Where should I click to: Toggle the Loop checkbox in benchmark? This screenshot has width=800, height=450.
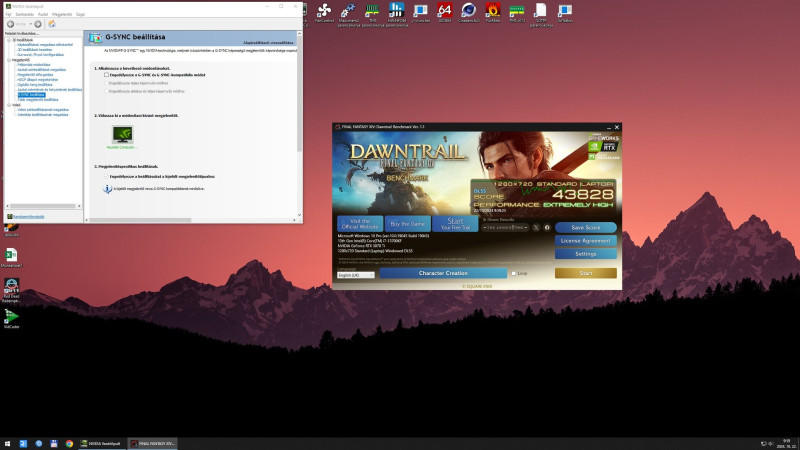514,273
